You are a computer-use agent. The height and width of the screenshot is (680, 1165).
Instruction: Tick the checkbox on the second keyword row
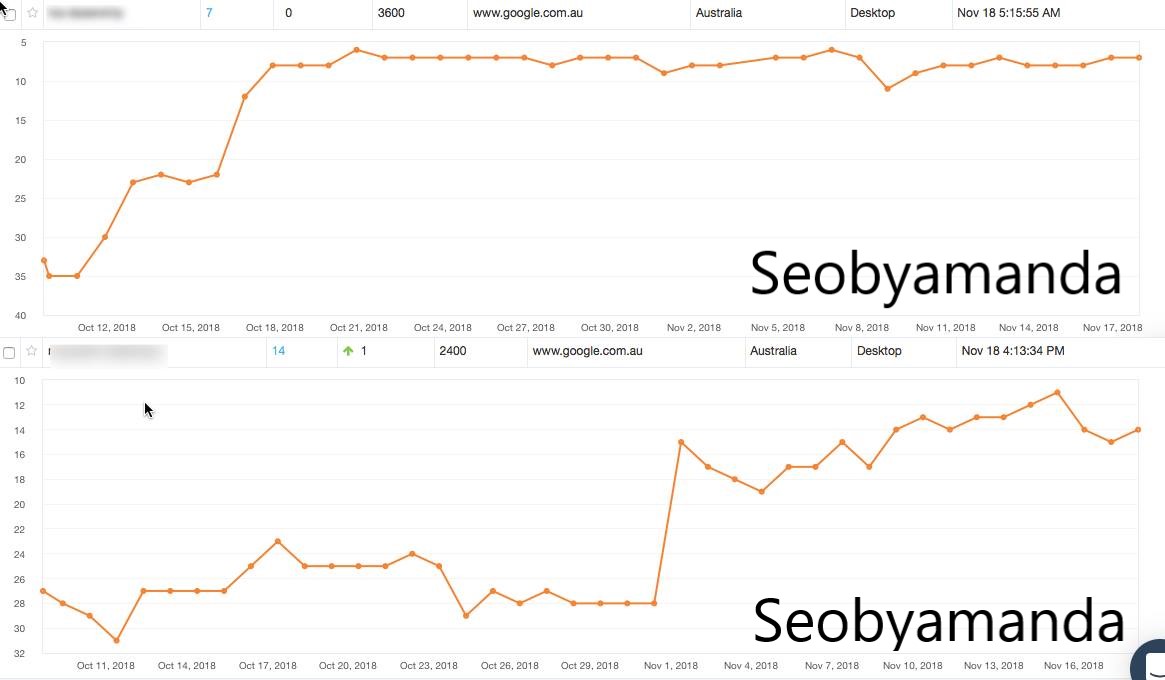click(x=10, y=352)
